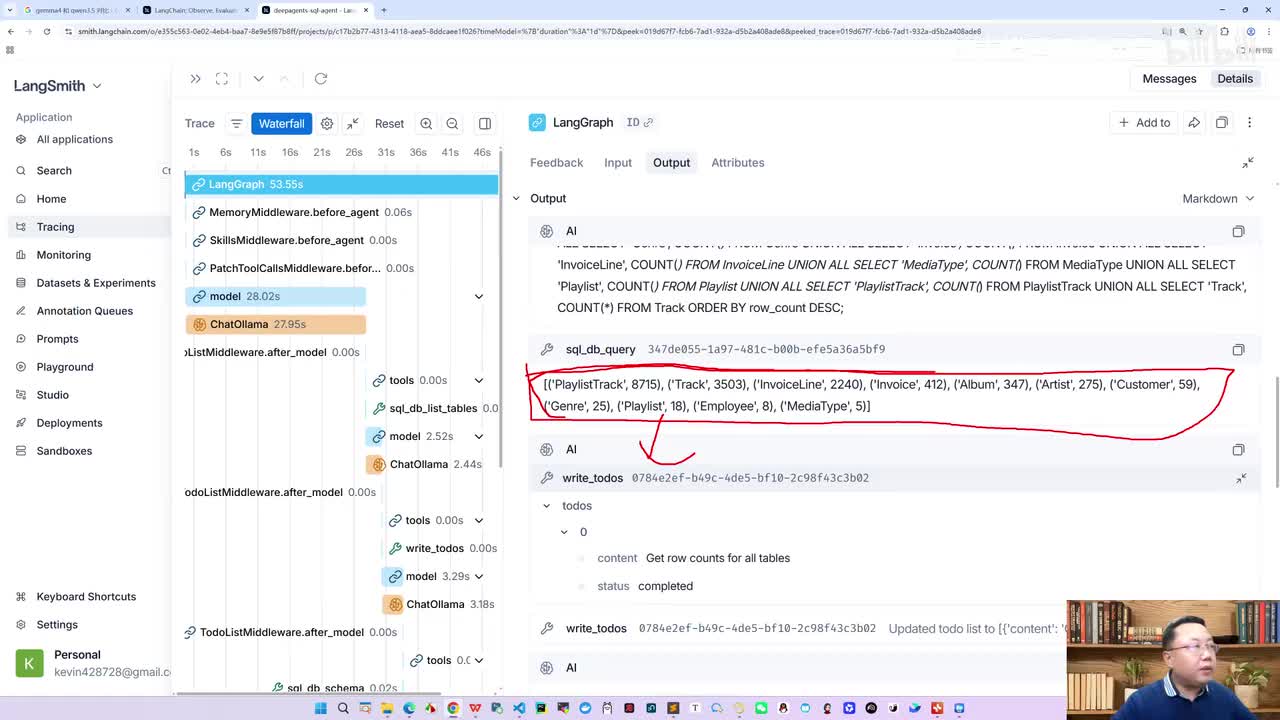Open Keyboard Shortcuts
The width and height of the screenshot is (1280, 720).
point(86,597)
